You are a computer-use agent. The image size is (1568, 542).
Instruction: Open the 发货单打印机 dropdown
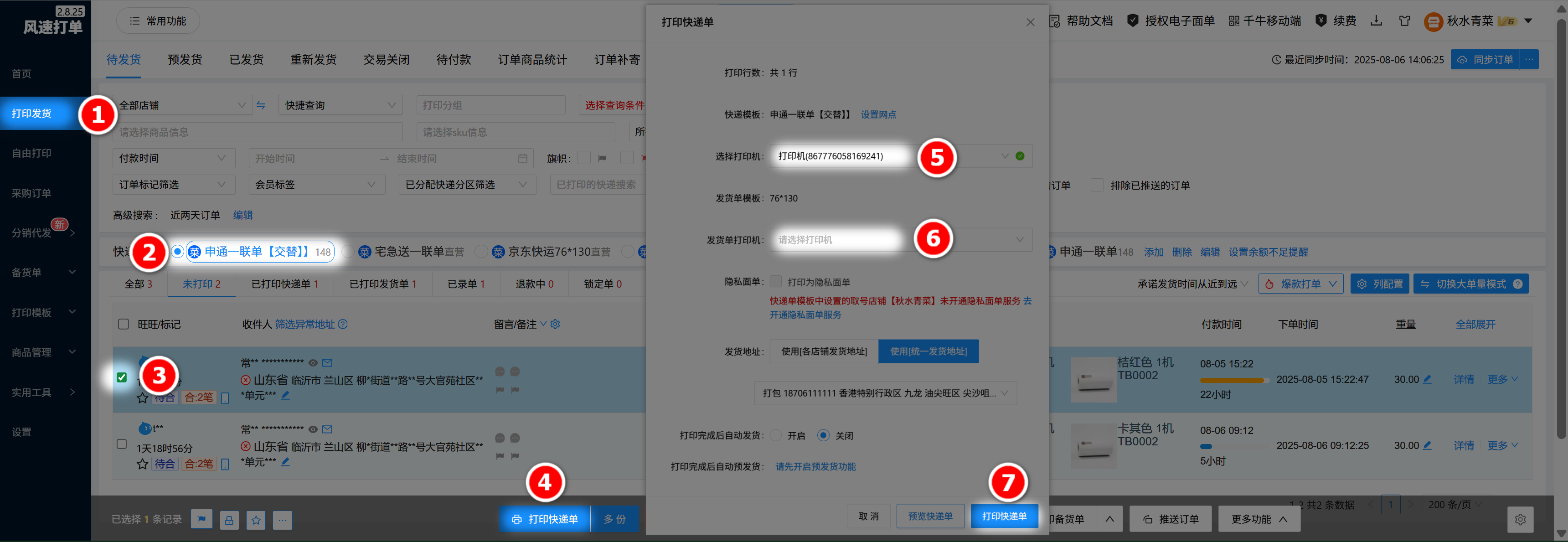point(901,239)
